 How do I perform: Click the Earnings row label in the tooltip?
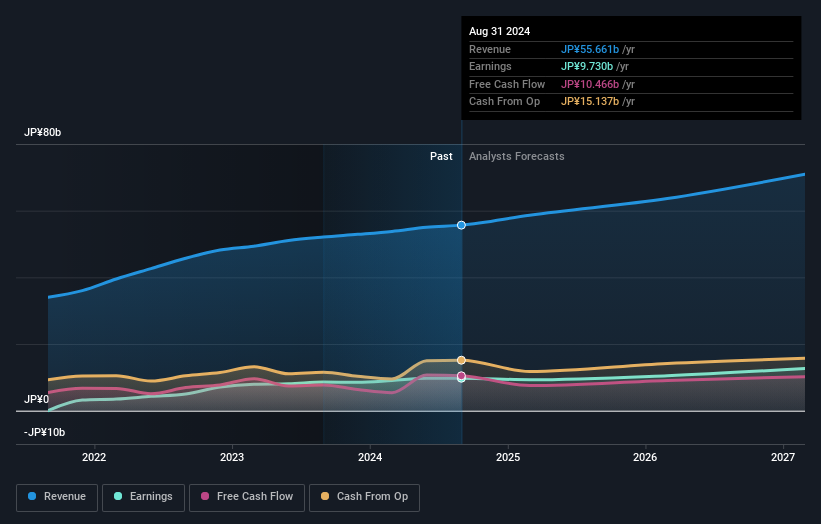pos(490,66)
